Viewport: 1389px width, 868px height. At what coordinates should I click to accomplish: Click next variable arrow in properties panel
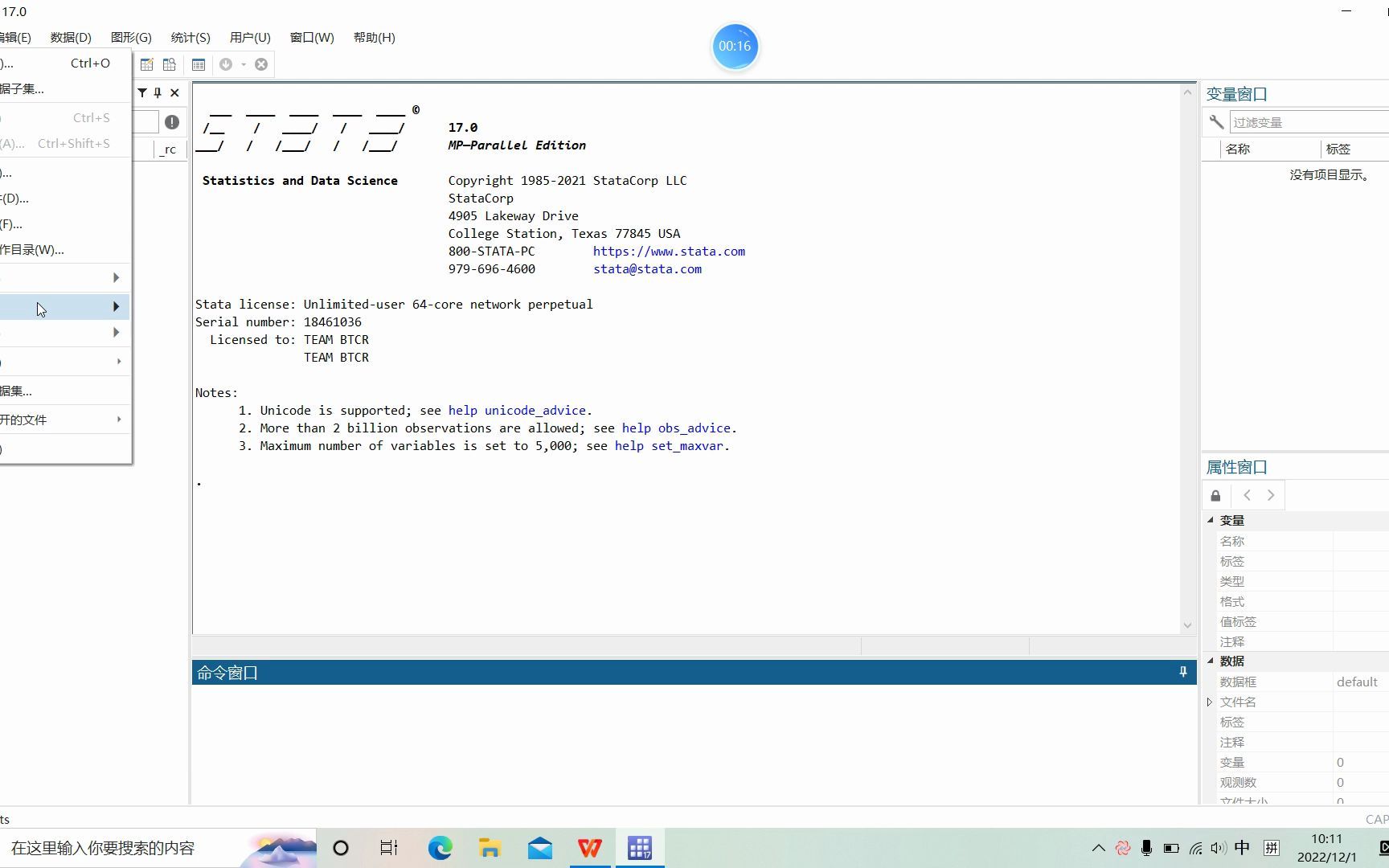(x=1271, y=496)
